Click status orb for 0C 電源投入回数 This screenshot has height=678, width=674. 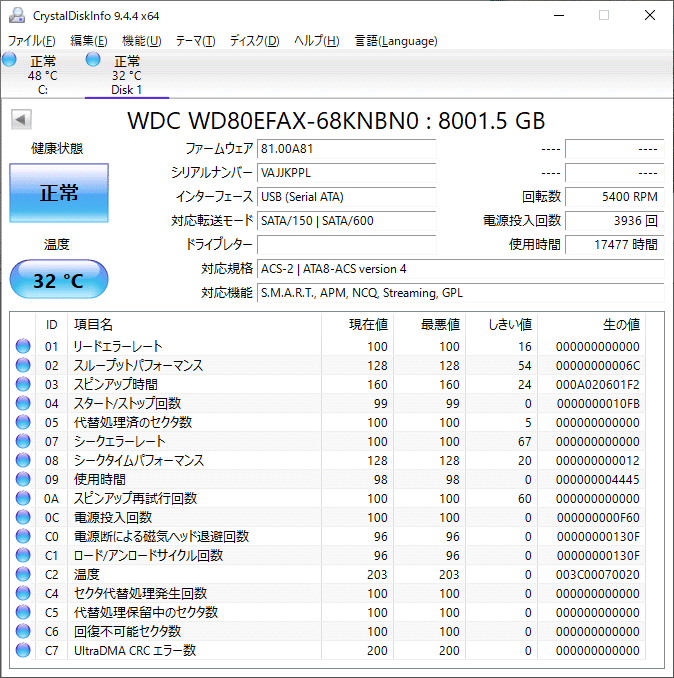[x=23, y=518]
